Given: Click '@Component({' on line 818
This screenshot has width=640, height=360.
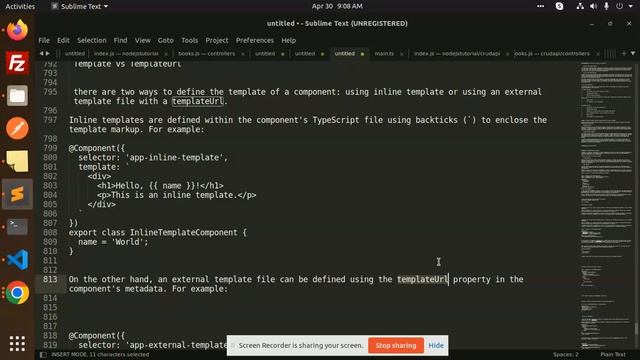Looking at the screenshot, I should [97, 336].
